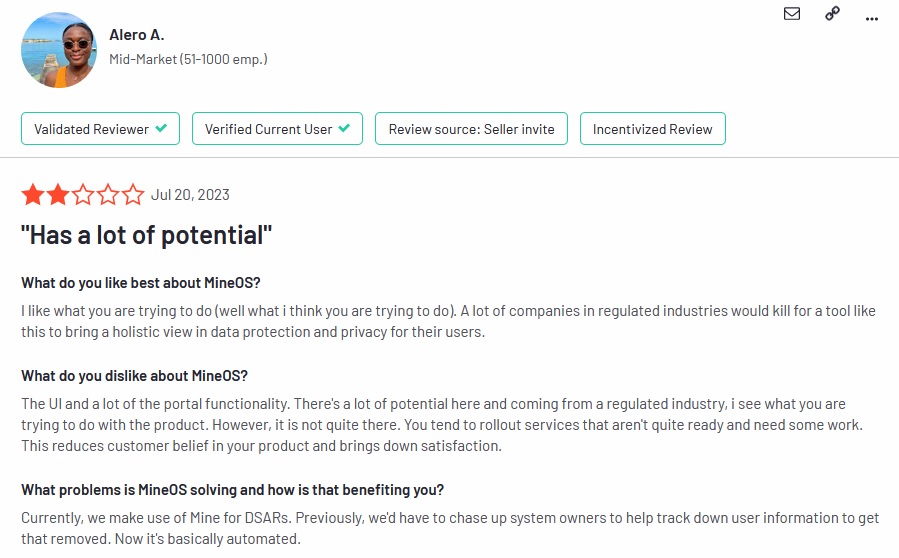Screen dimensions: 899x558
Task: Click the third empty rating star
Action: coord(83,194)
